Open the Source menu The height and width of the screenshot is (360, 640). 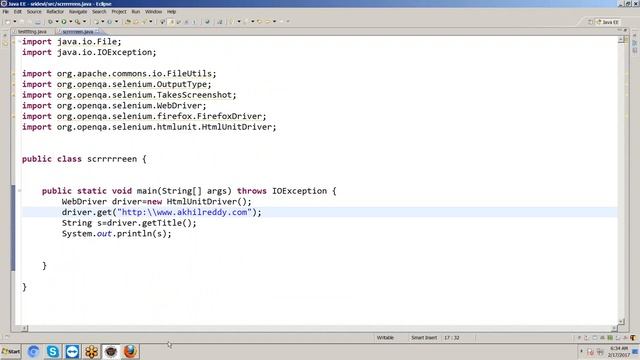[x=34, y=12]
